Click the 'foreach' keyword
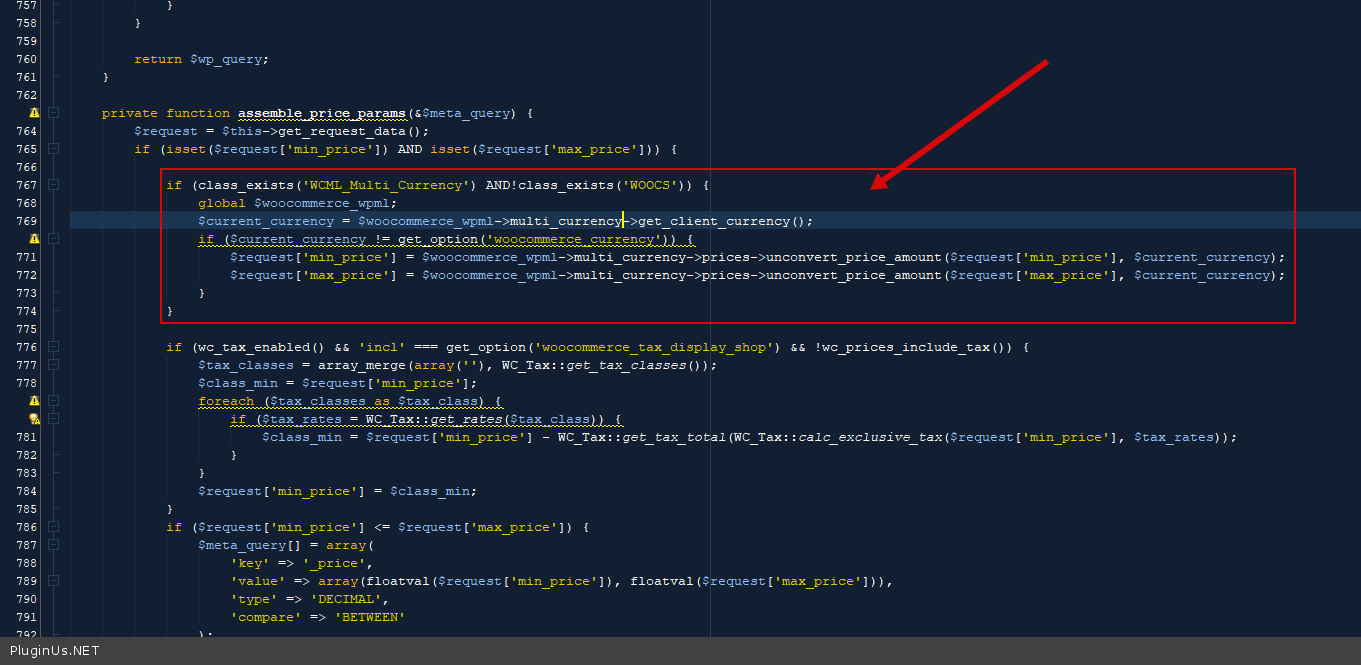The image size is (1361, 665). [x=226, y=401]
